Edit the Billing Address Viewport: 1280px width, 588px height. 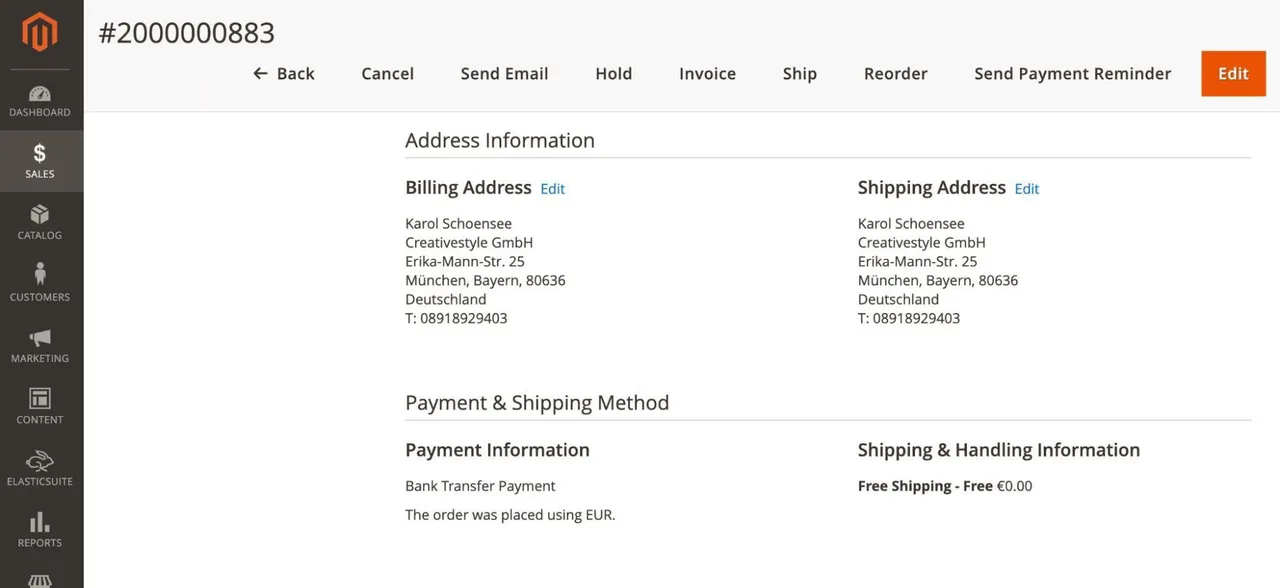[553, 189]
